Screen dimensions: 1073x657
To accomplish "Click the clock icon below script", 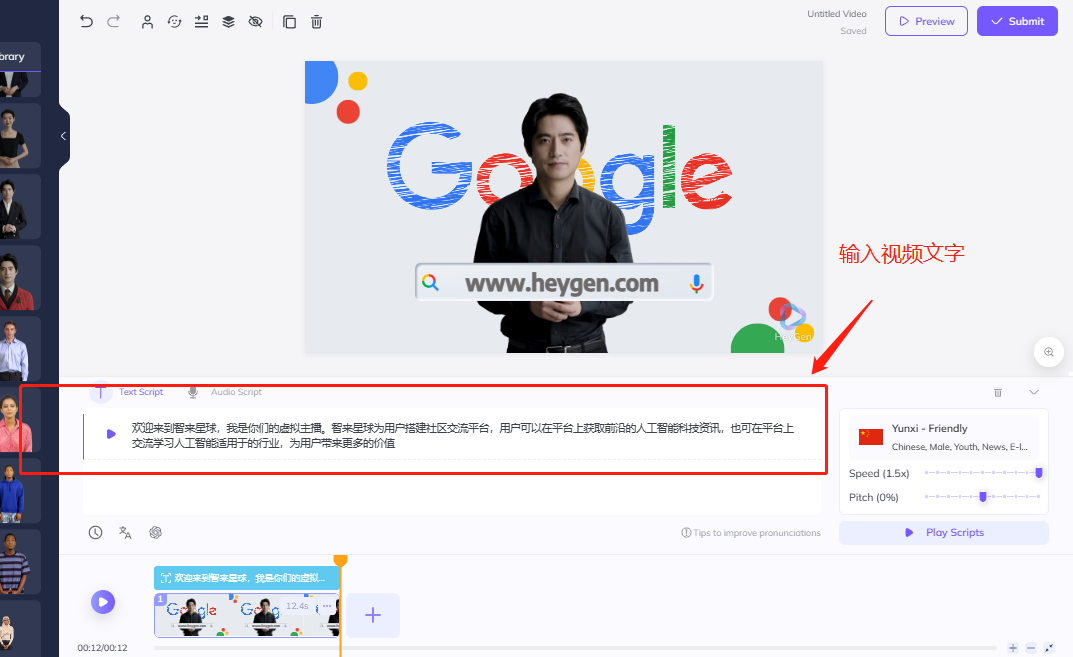I will point(95,533).
